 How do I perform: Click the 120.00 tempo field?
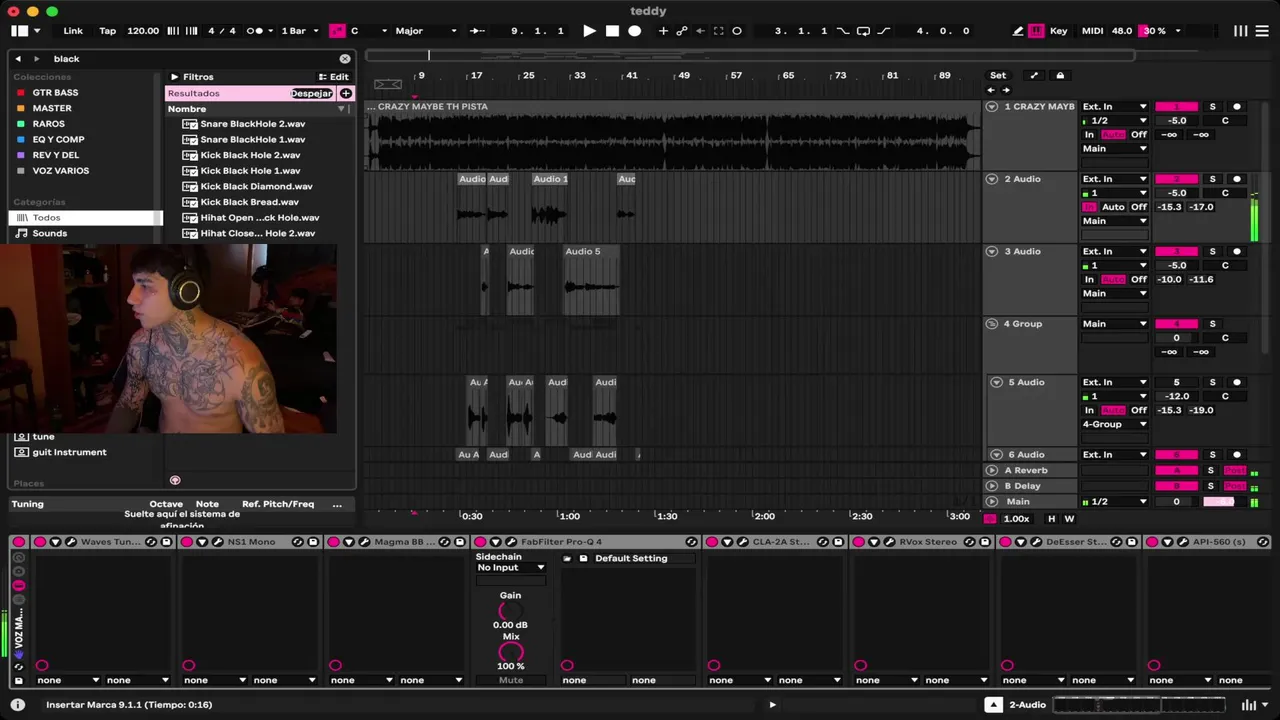click(x=143, y=31)
